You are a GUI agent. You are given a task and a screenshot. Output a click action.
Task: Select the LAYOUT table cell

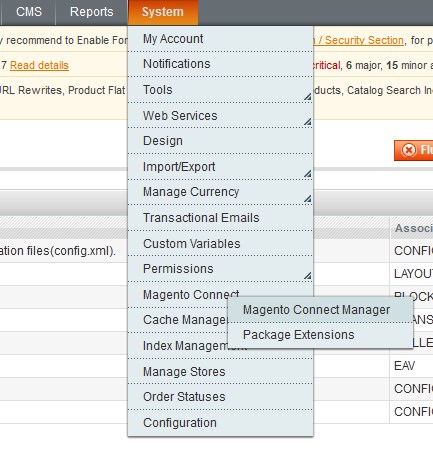411,274
